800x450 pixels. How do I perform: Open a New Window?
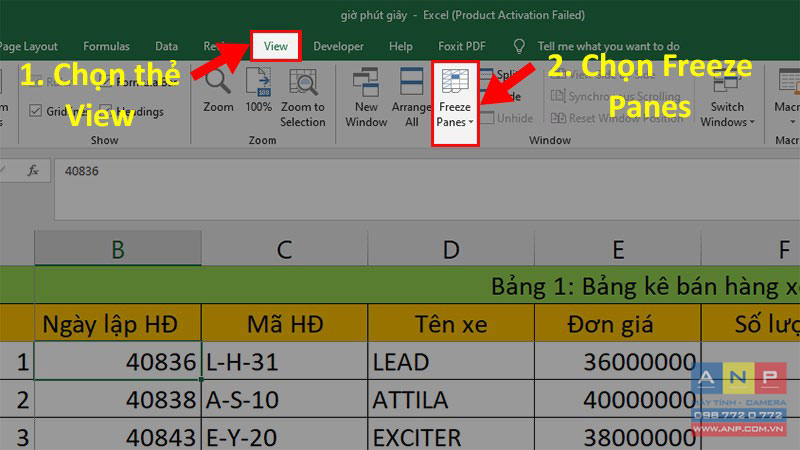click(366, 98)
